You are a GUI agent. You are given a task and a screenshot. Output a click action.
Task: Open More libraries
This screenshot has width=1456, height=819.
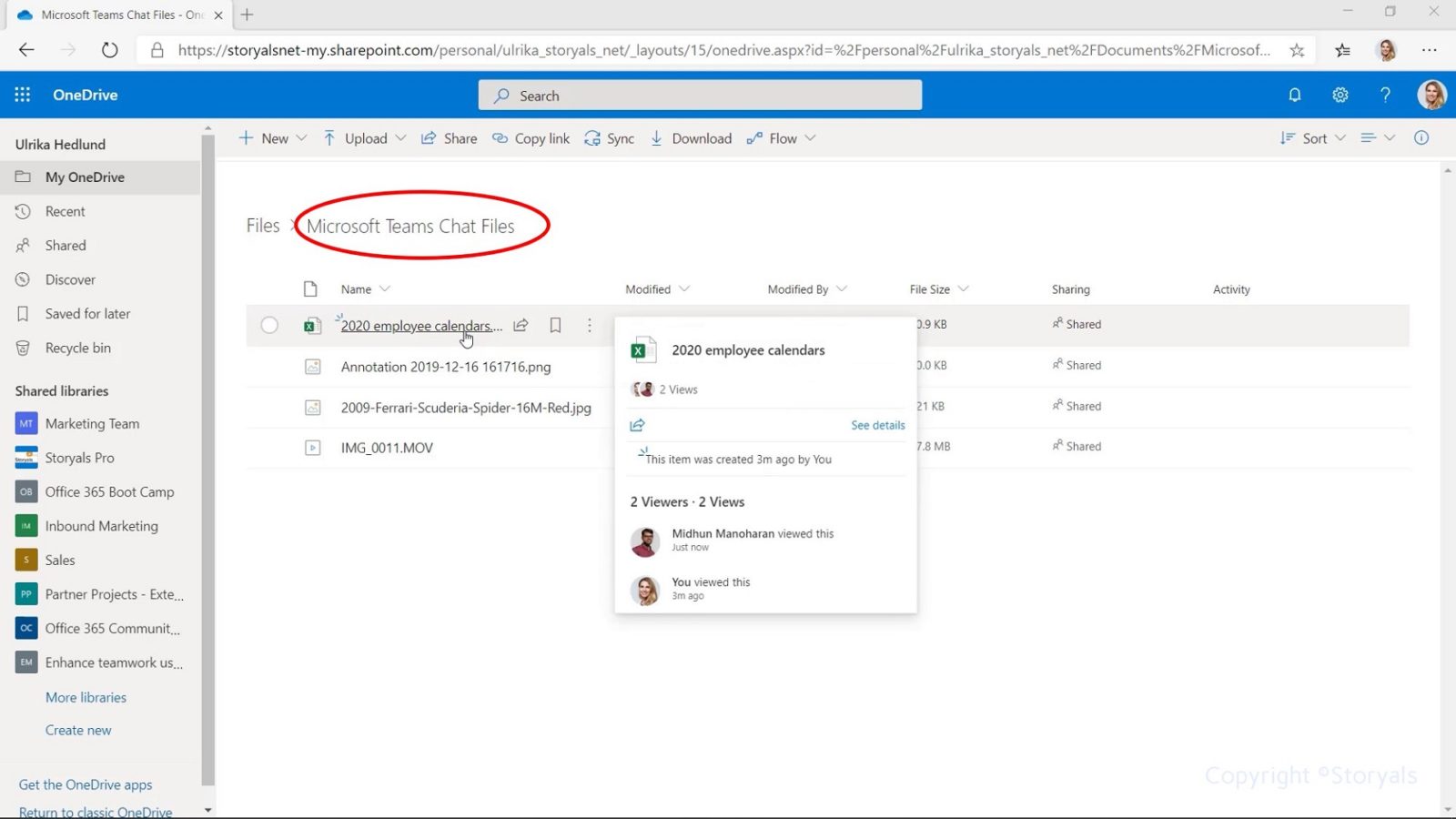[x=86, y=697]
